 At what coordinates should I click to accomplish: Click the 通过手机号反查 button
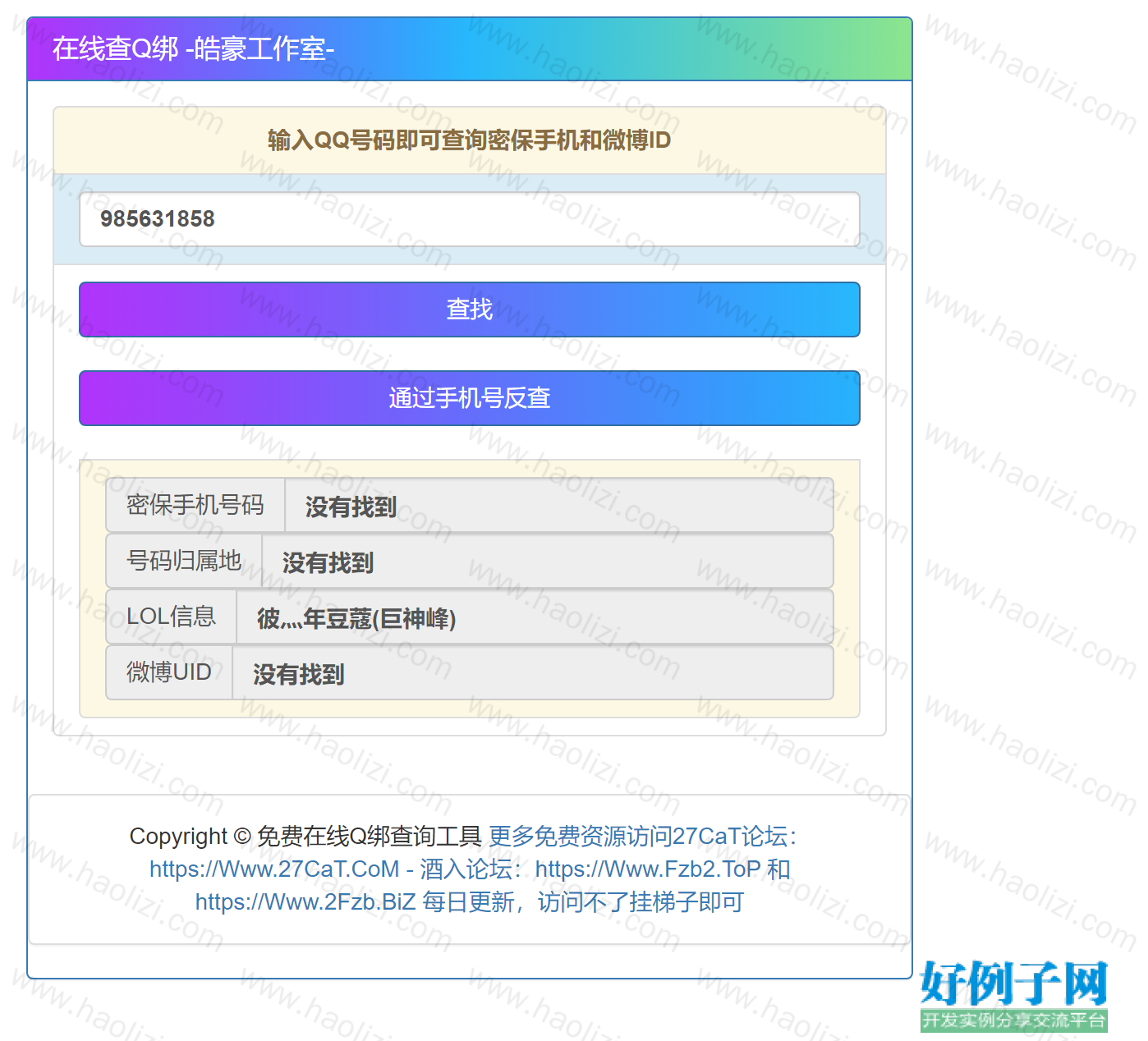(470, 398)
